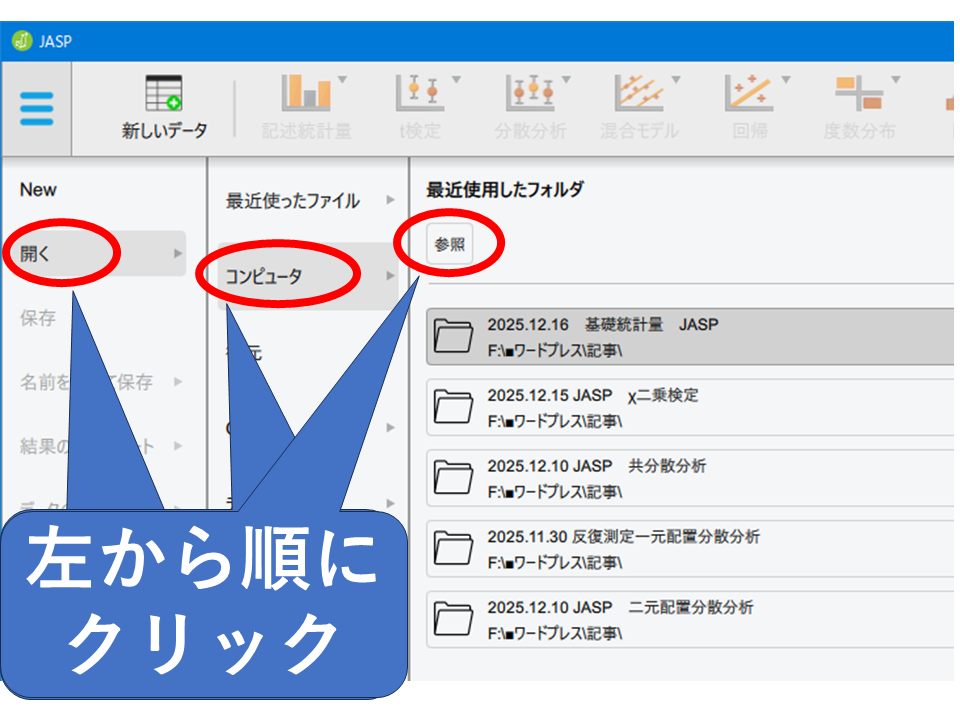
Task: Select コンピュータ in the open menu
Action: click(x=264, y=277)
